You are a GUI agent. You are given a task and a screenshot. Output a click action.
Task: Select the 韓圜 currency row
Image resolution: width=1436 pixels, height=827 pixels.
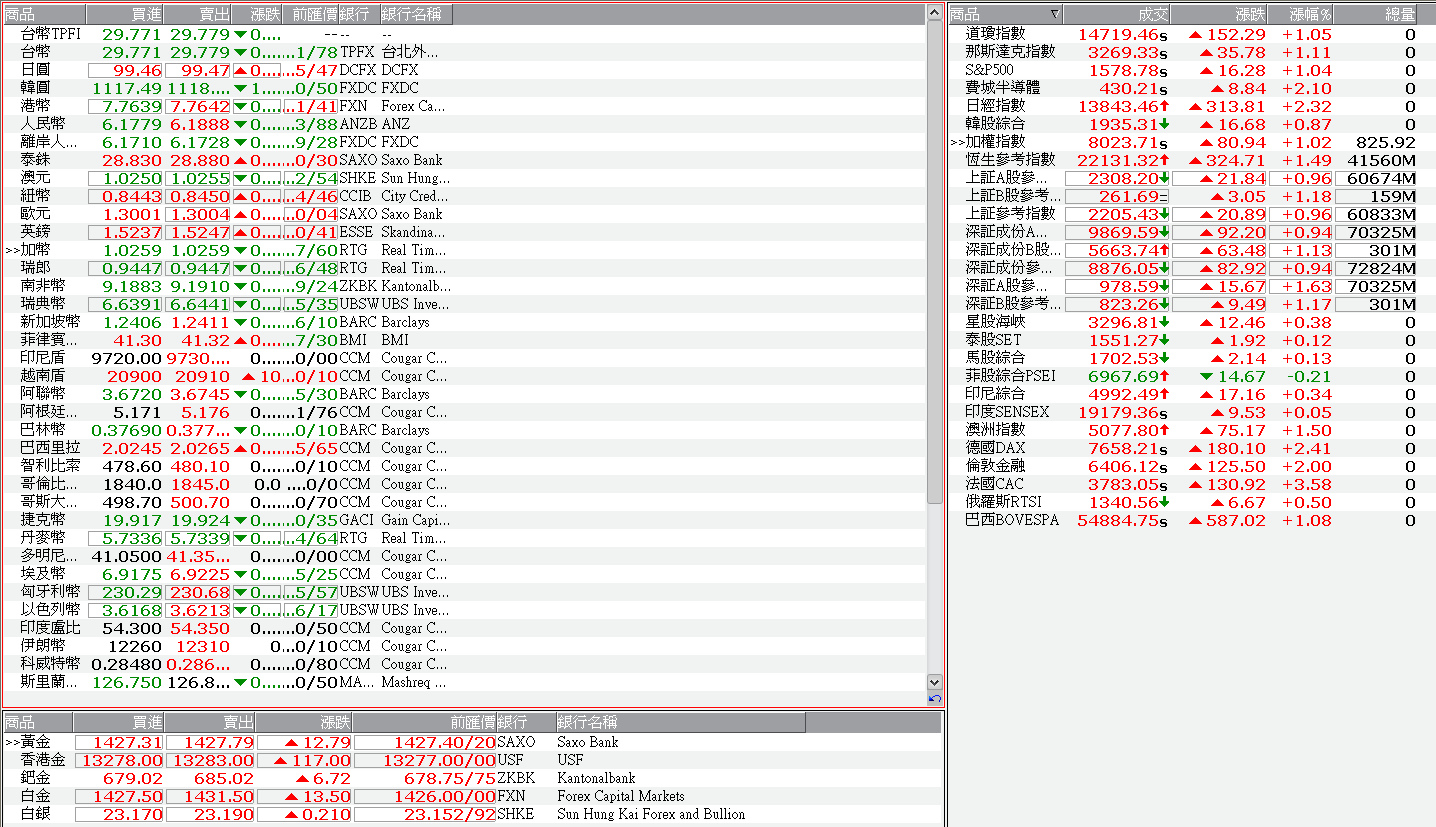tap(465, 88)
